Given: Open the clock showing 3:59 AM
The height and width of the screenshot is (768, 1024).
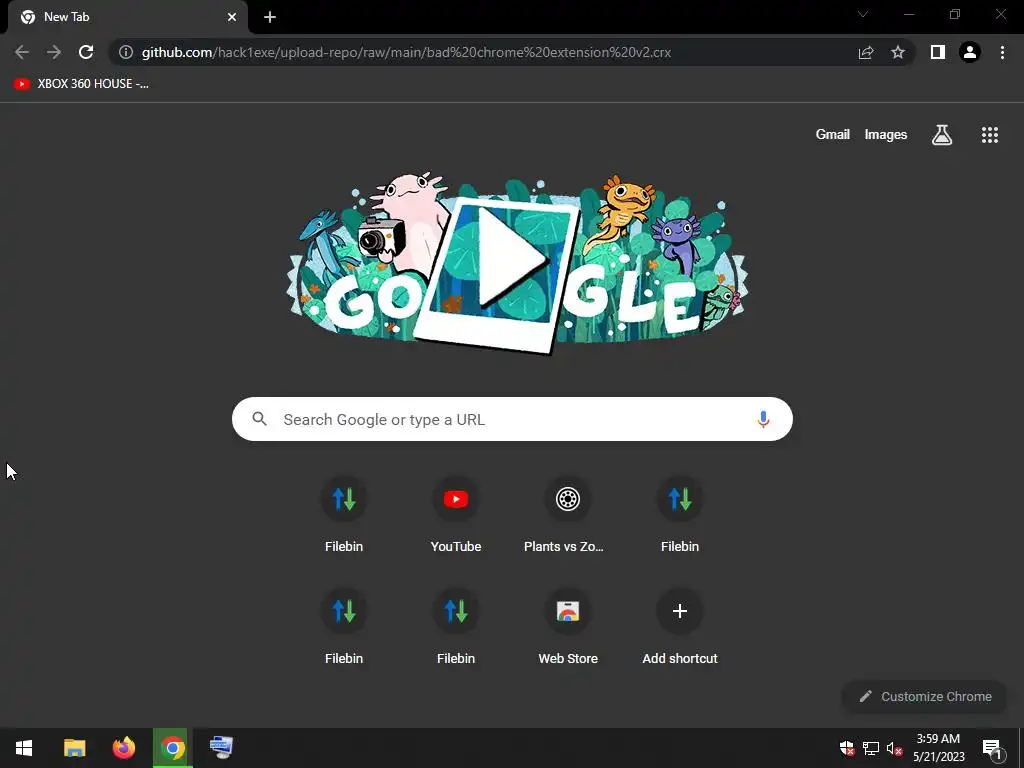Looking at the screenshot, I should (x=938, y=748).
